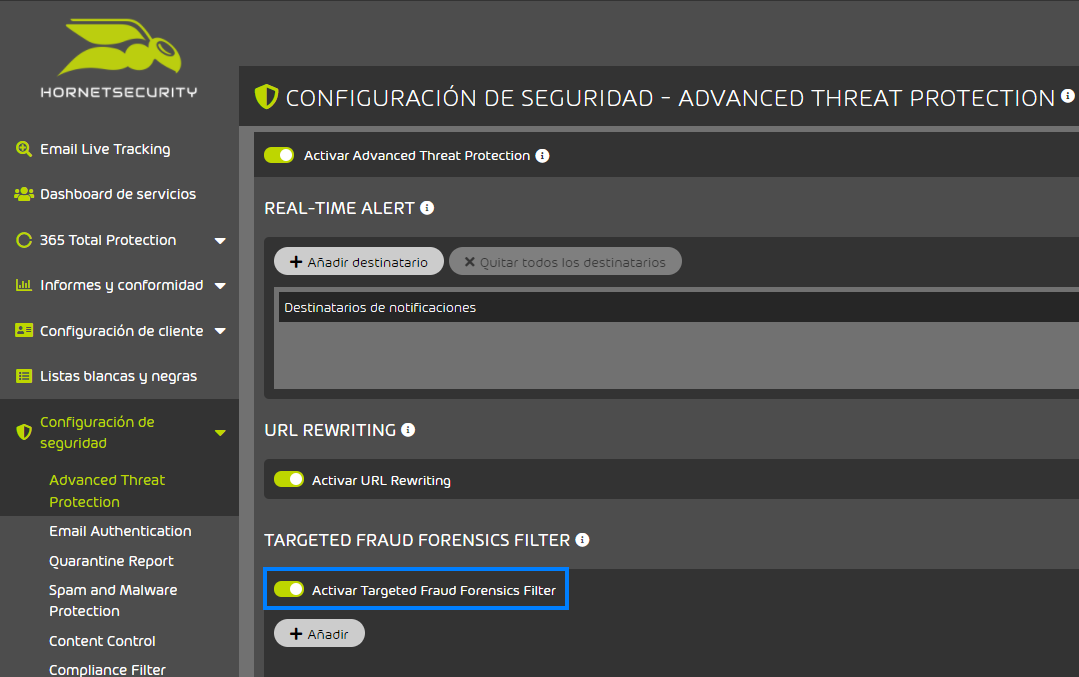Click the Añadir destinatario button
This screenshot has height=677, width=1079.
[359, 261]
